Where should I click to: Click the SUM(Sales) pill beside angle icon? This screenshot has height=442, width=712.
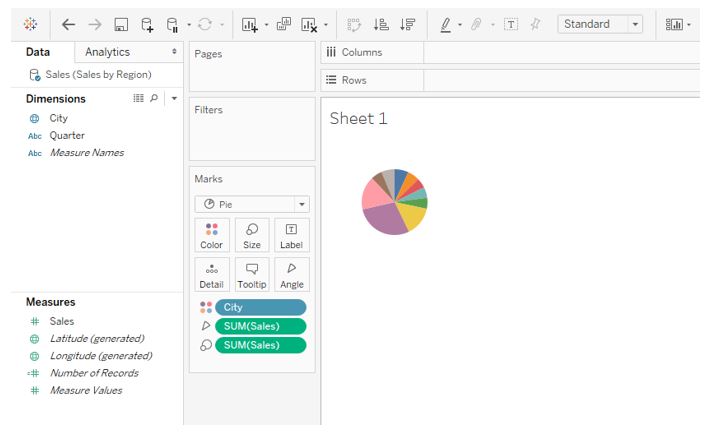click(x=261, y=326)
